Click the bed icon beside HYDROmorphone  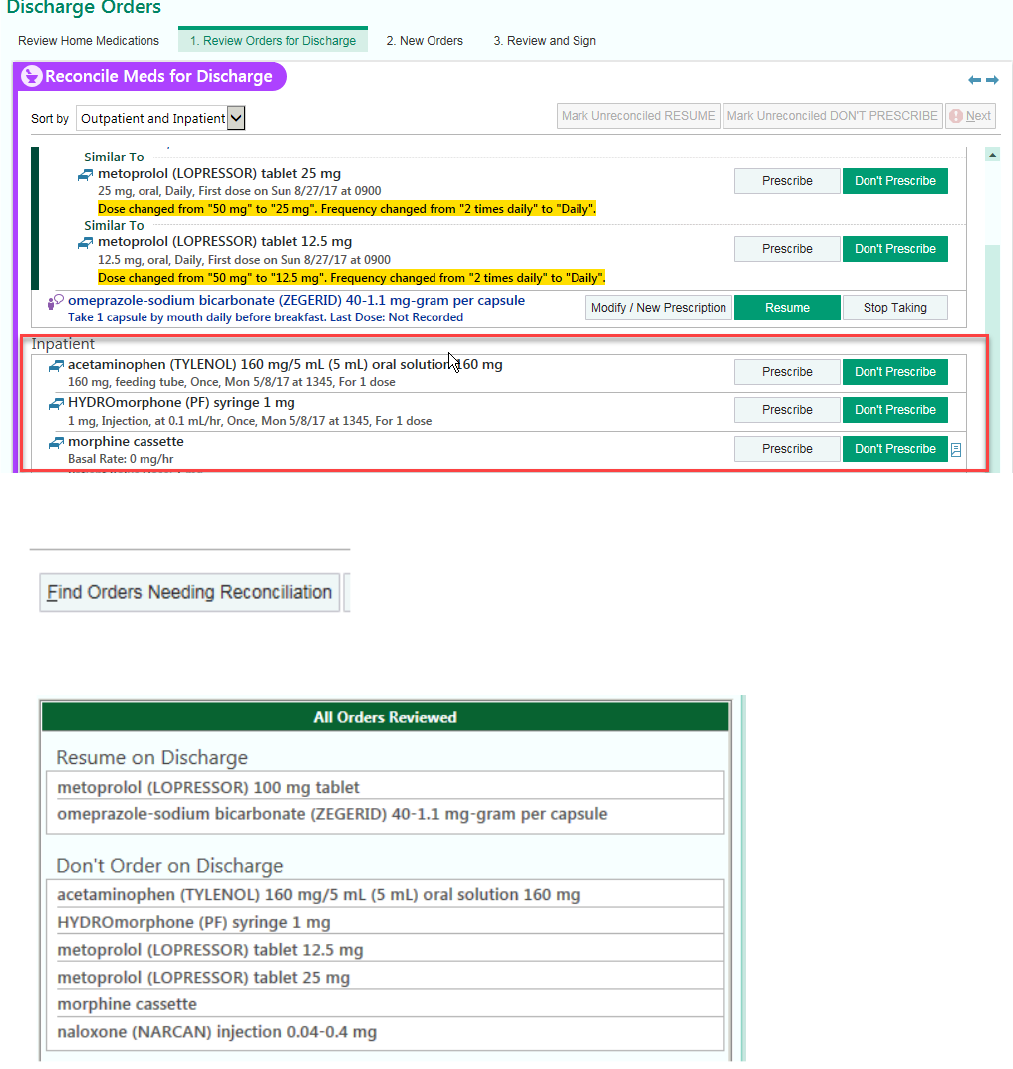pos(57,404)
